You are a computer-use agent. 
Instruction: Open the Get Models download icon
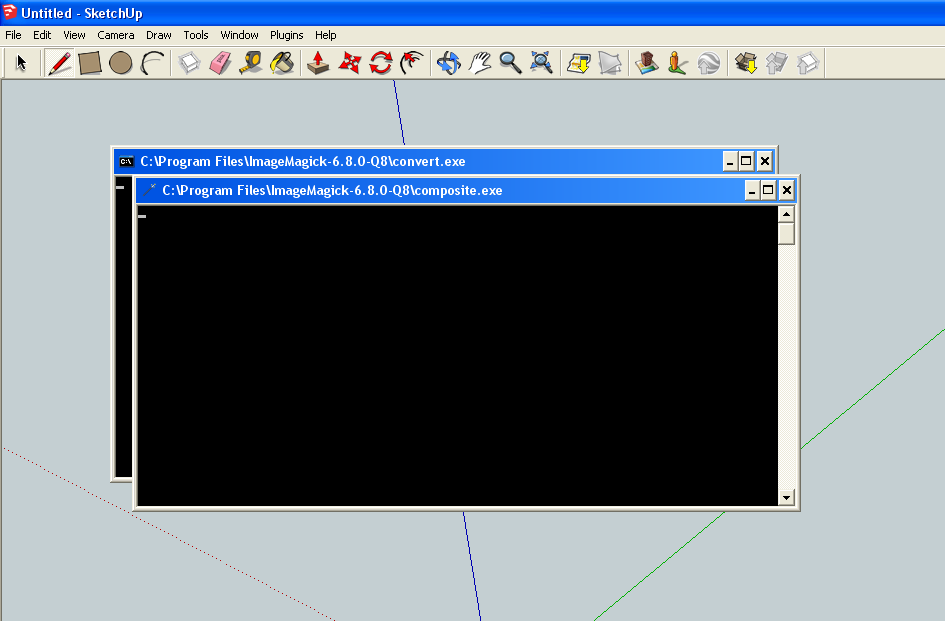tap(746, 63)
